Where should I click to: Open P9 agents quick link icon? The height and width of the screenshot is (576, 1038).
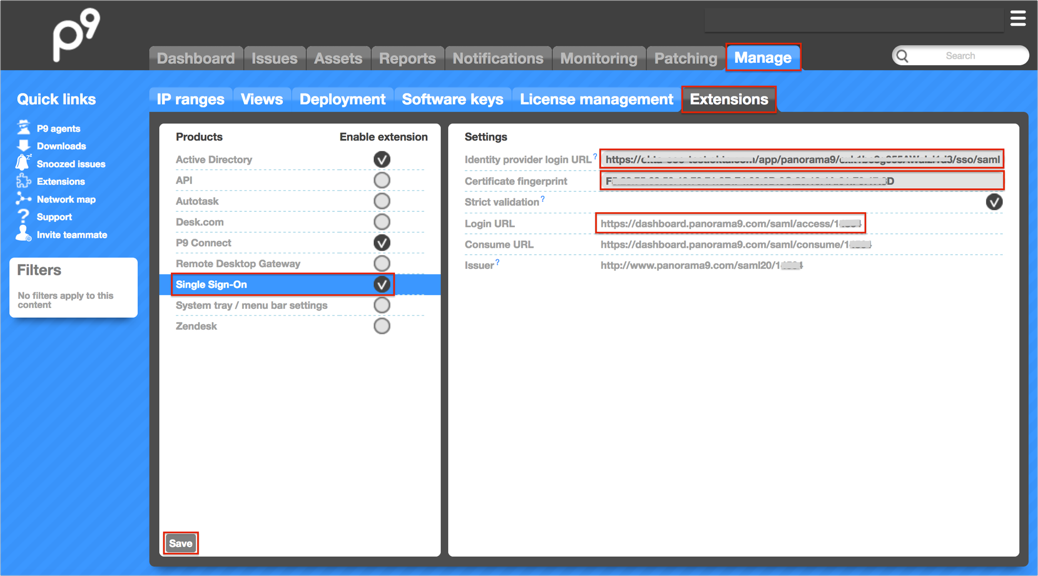tap(23, 128)
